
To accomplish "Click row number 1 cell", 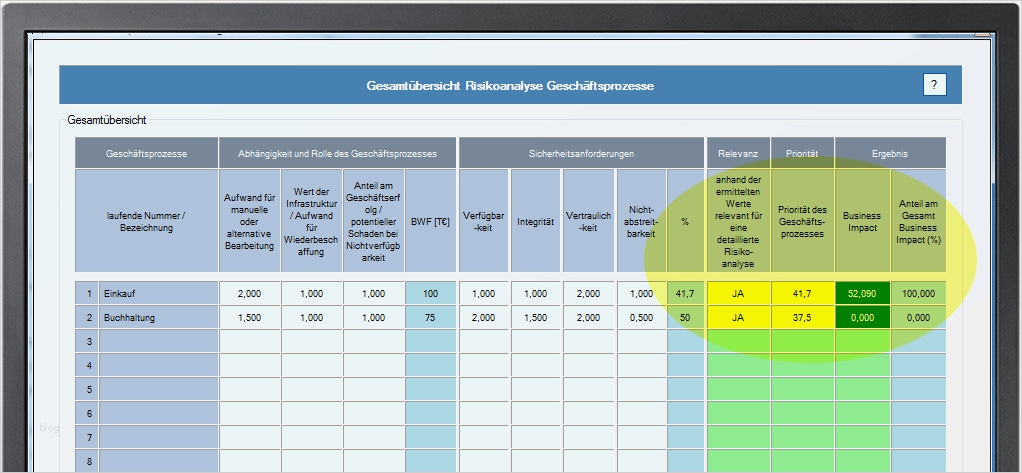I will (x=87, y=293).
